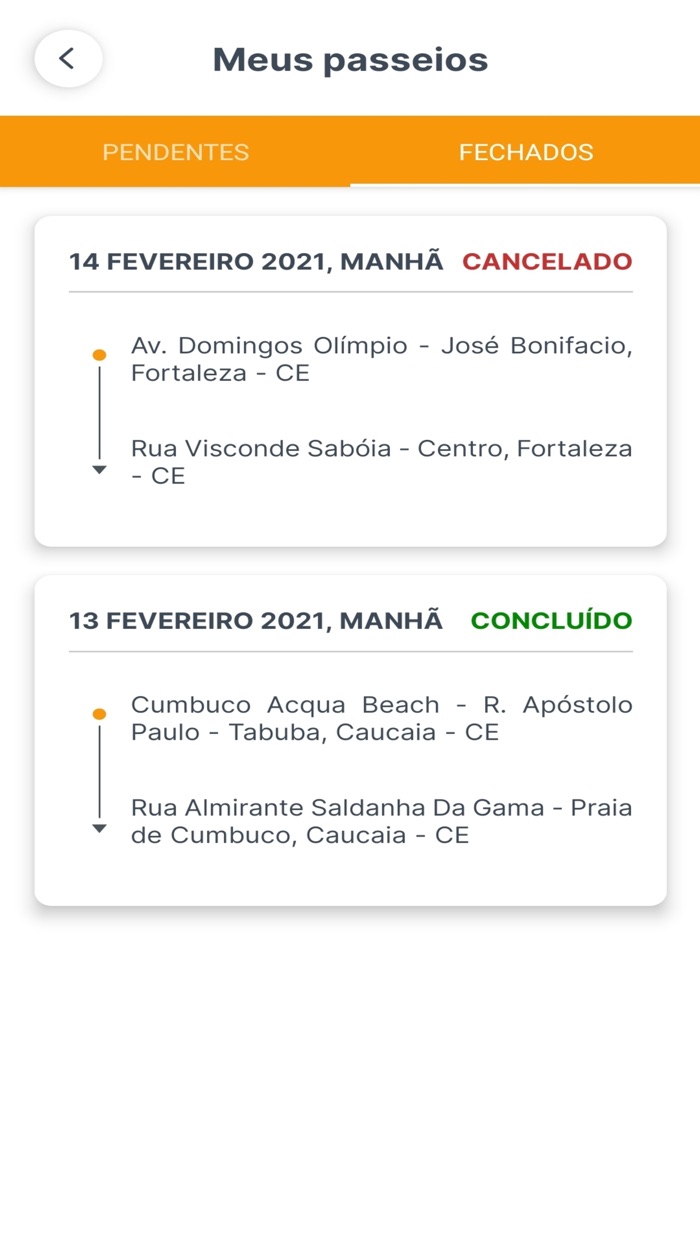Tap destination arrow marker in completed trip
Image resolution: width=700 pixels, height=1244 pixels.
point(99,829)
